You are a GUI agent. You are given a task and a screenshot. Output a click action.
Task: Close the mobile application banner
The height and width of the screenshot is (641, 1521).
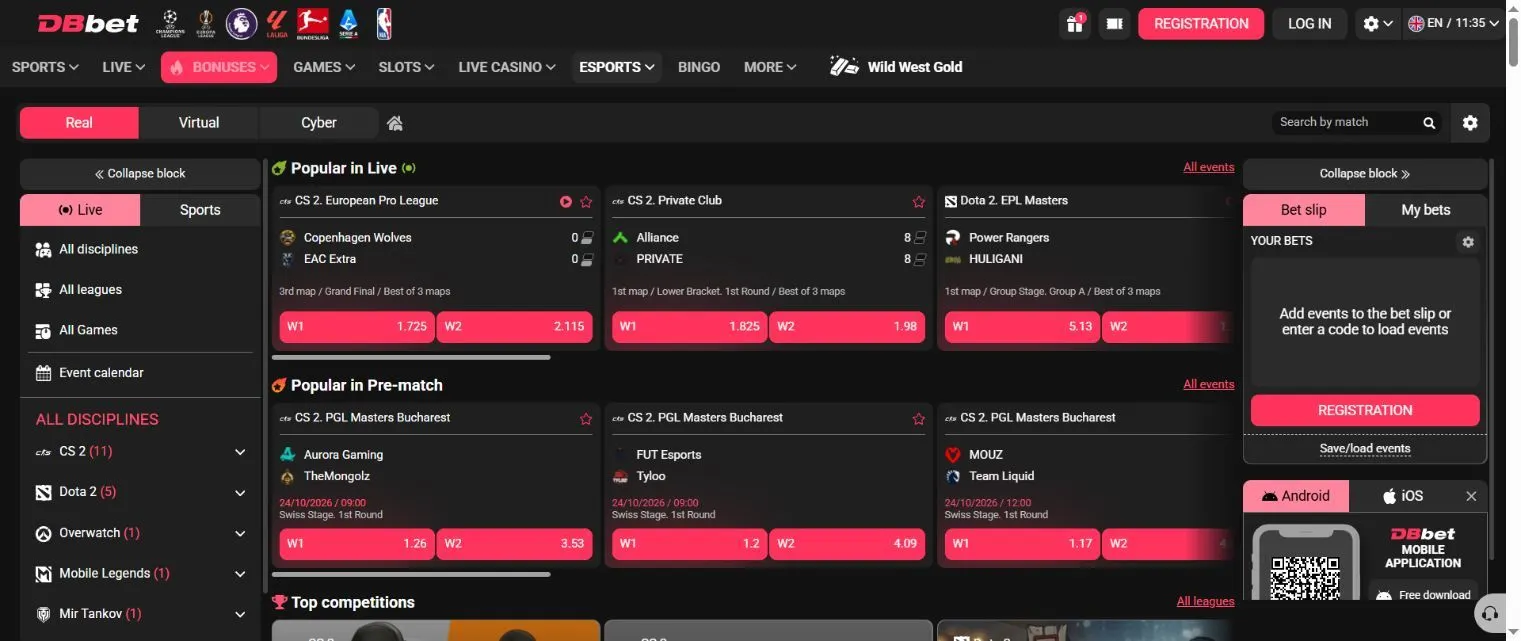coord(1471,496)
